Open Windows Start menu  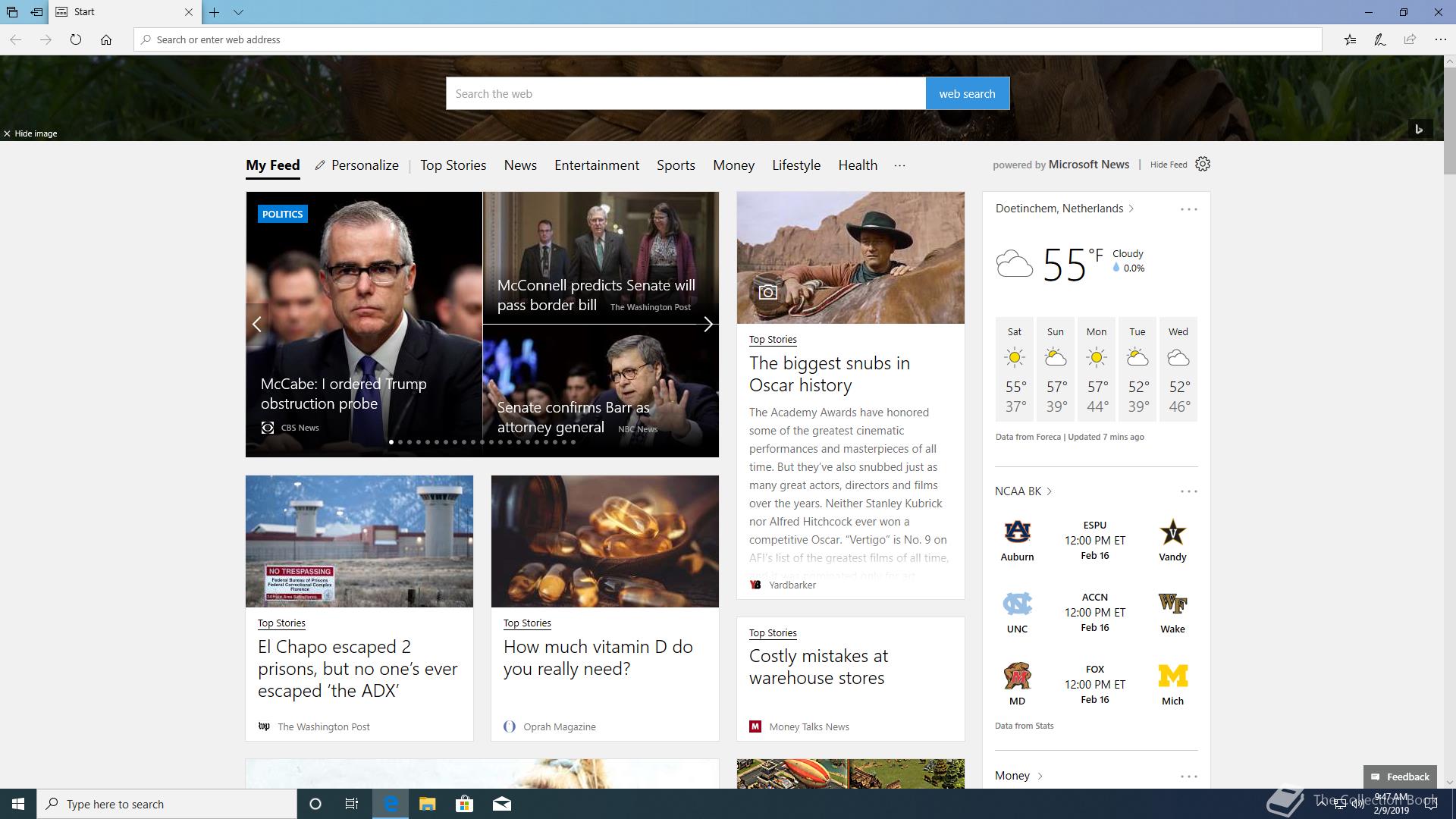[18, 804]
